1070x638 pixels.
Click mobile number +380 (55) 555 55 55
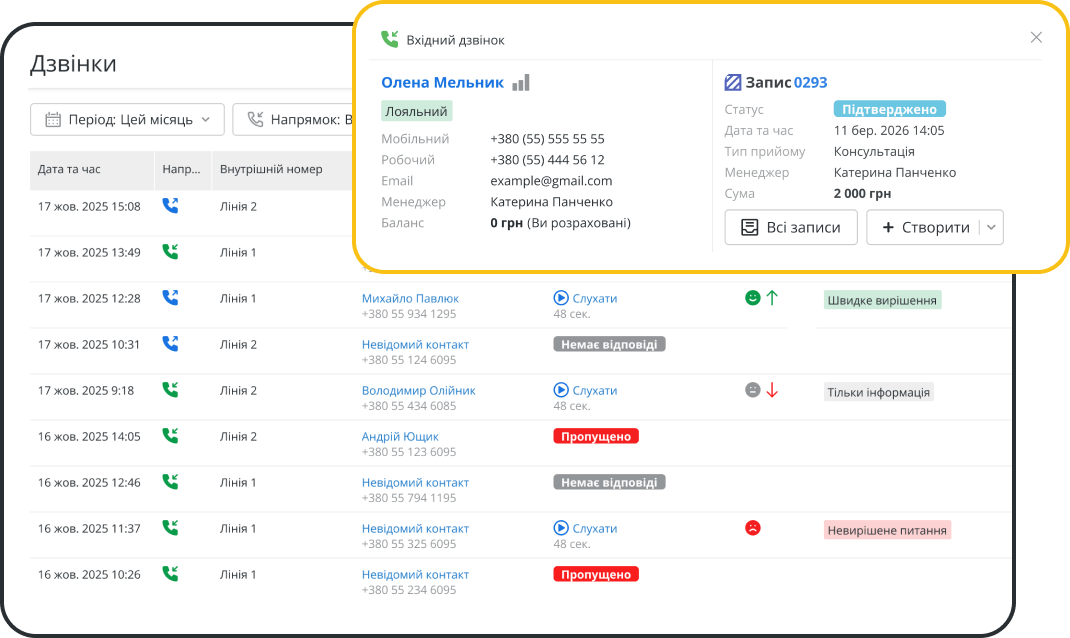coord(547,139)
